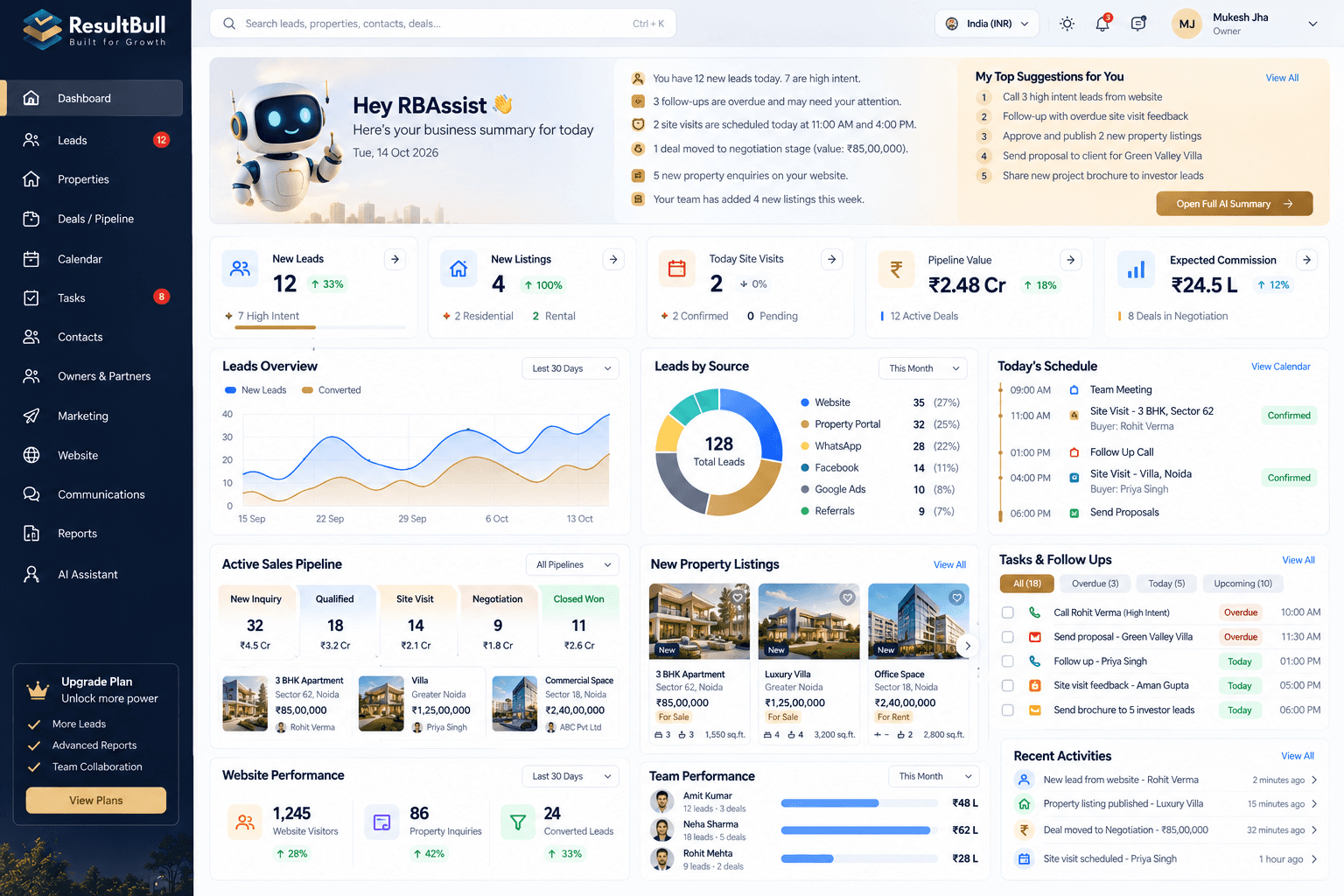Click Mukesh Jha's MJ avatar
1344x896 pixels.
(1187, 24)
